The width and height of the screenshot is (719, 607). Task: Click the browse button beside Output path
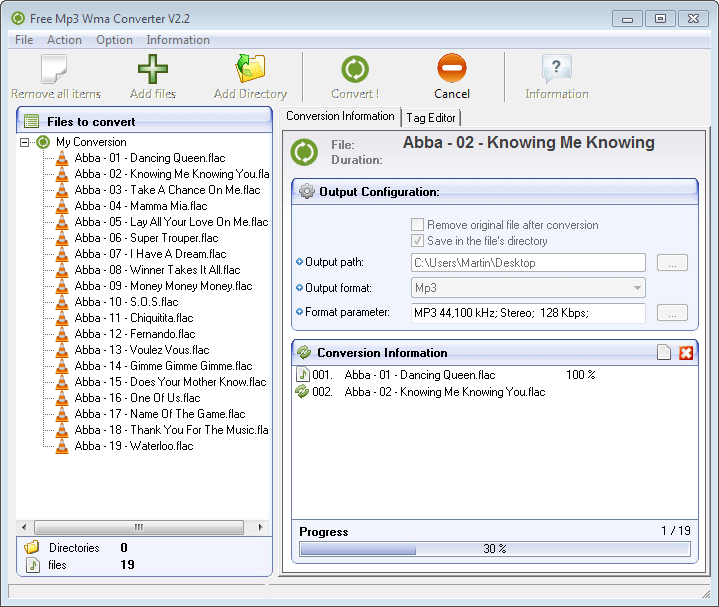tap(672, 263)
